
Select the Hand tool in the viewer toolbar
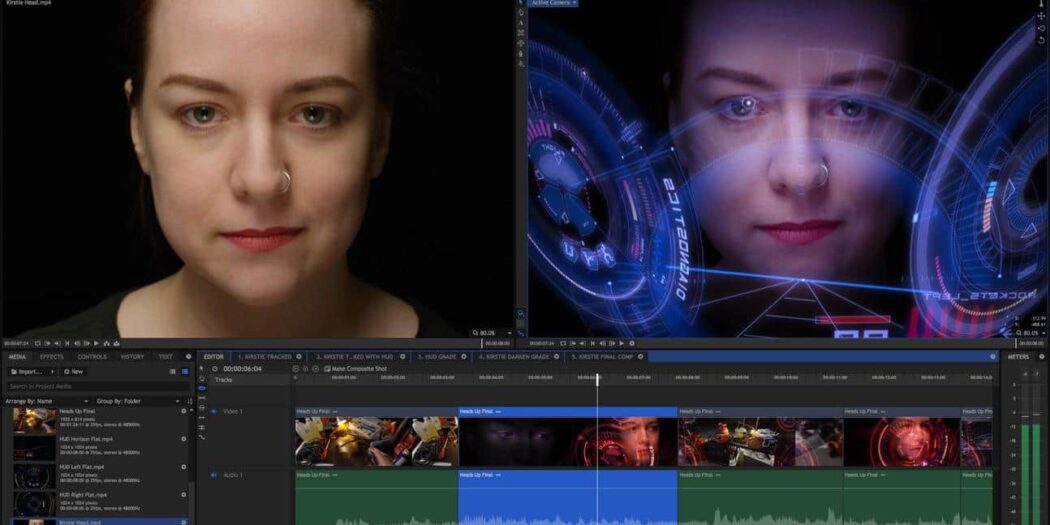coord(521,12)
